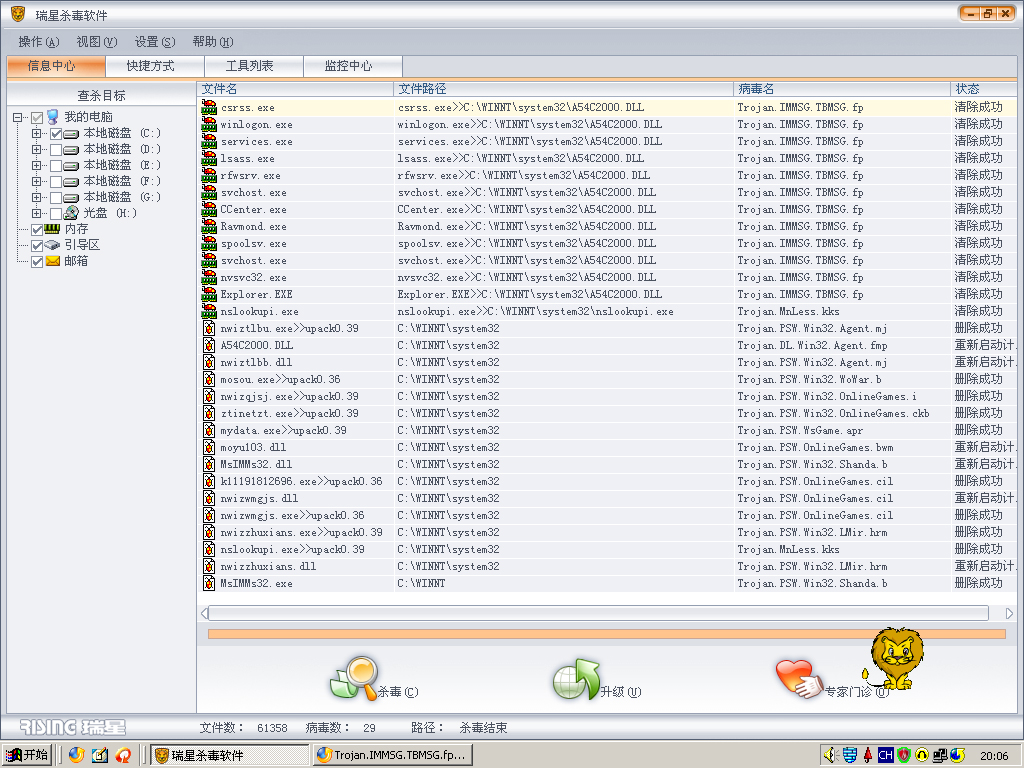Click the 开始 Start button
The image size is (1024, 768).
click(x=27, y=755)
